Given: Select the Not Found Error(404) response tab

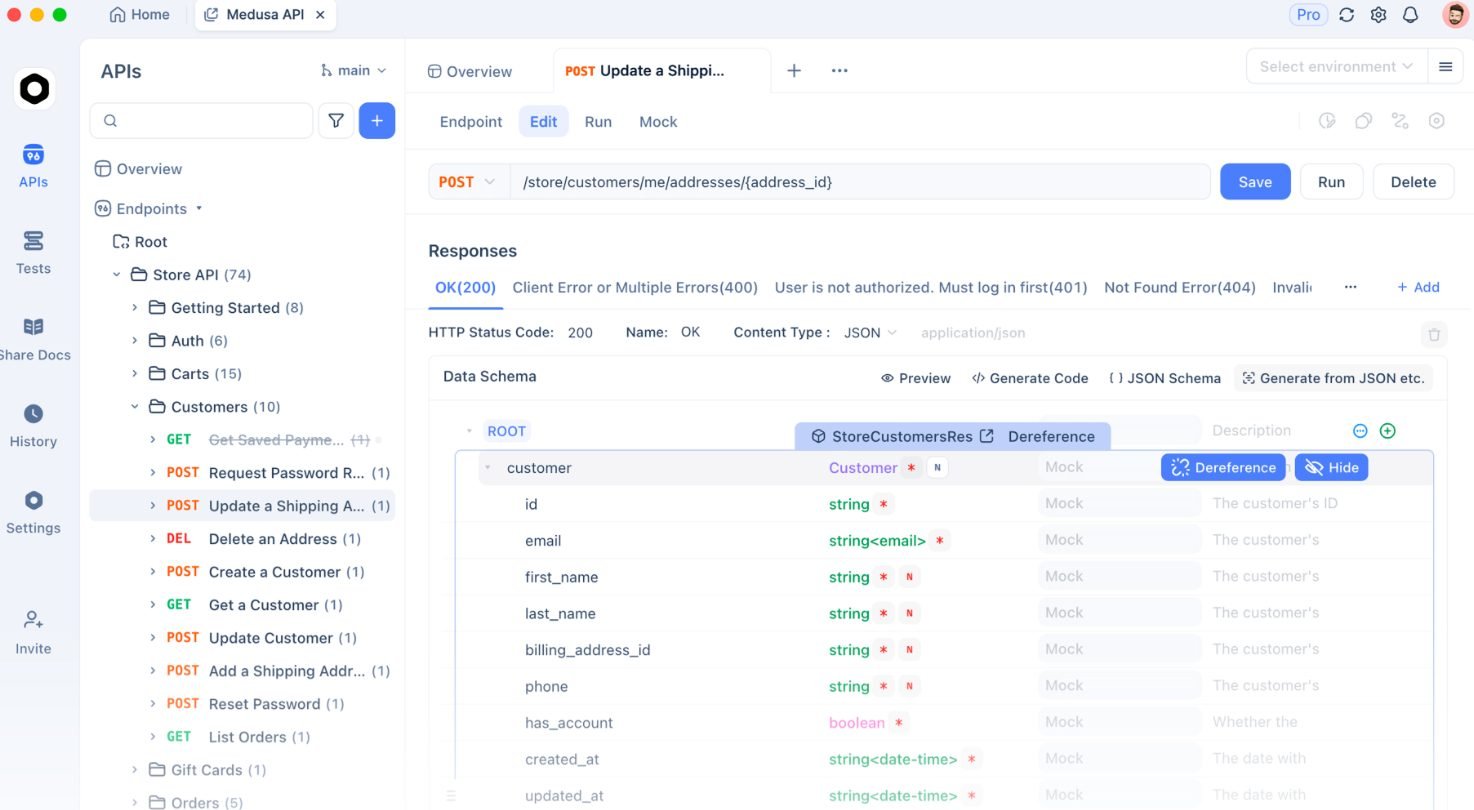Looking at the screenshot, I should 1180,287.
